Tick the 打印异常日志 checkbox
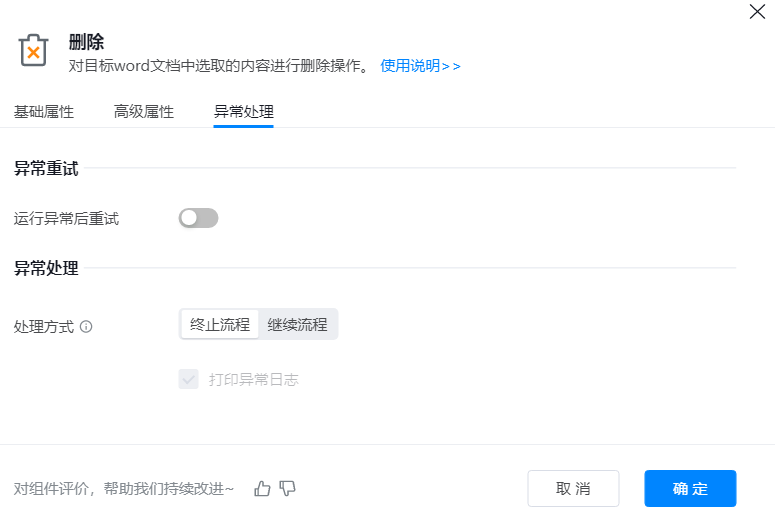This screenshot has height=514, width=775. pos(188,379)
